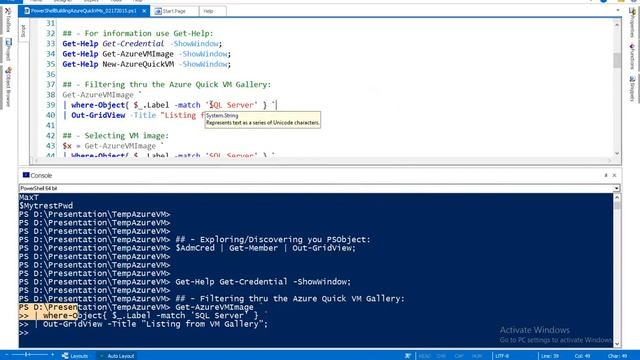Open the Snippets panel on right edge
Screen dimensions: 640x360
(x=632, y=89)
